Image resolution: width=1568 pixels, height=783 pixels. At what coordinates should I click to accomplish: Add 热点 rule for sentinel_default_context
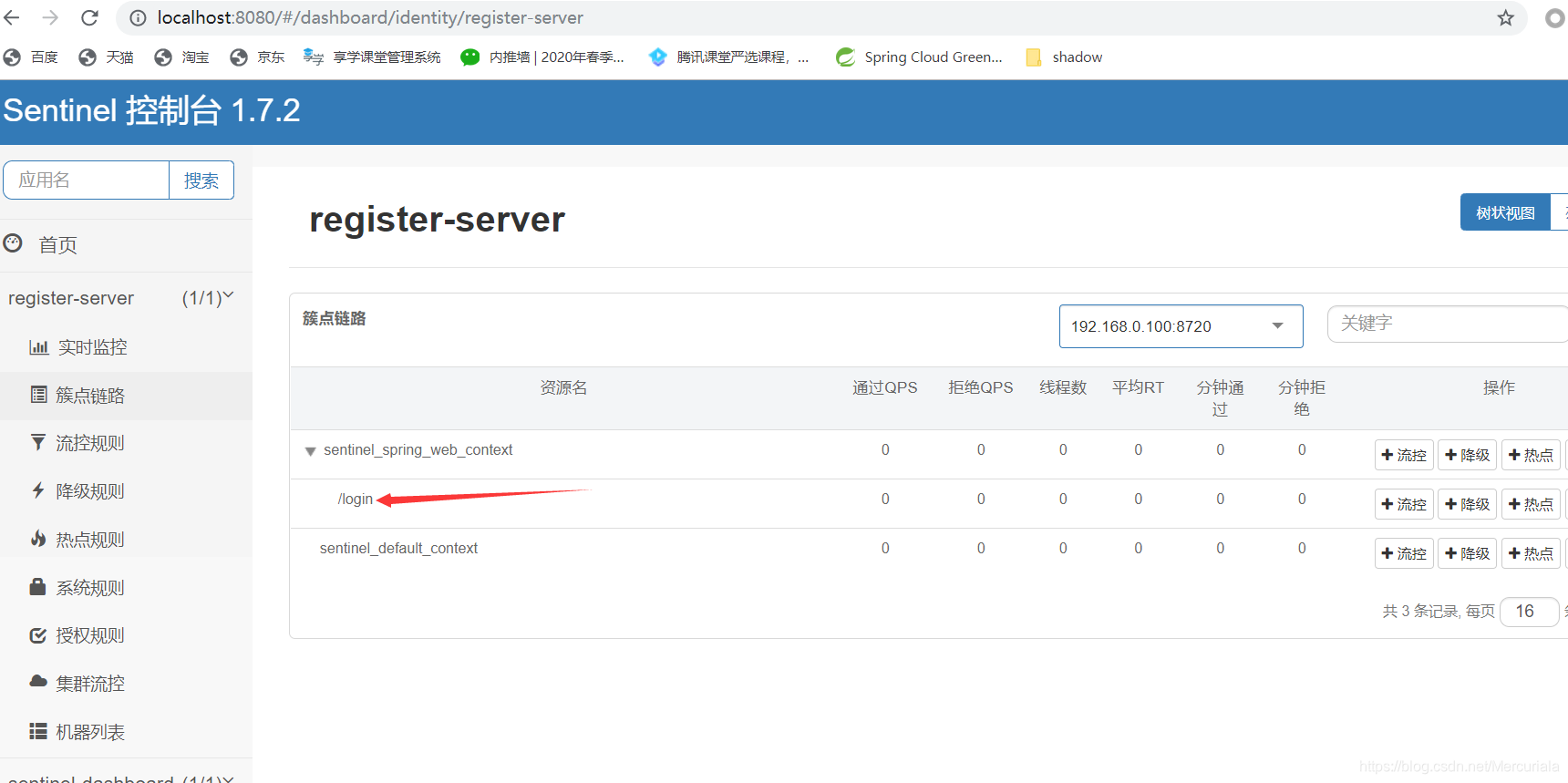coord(1531,553)
